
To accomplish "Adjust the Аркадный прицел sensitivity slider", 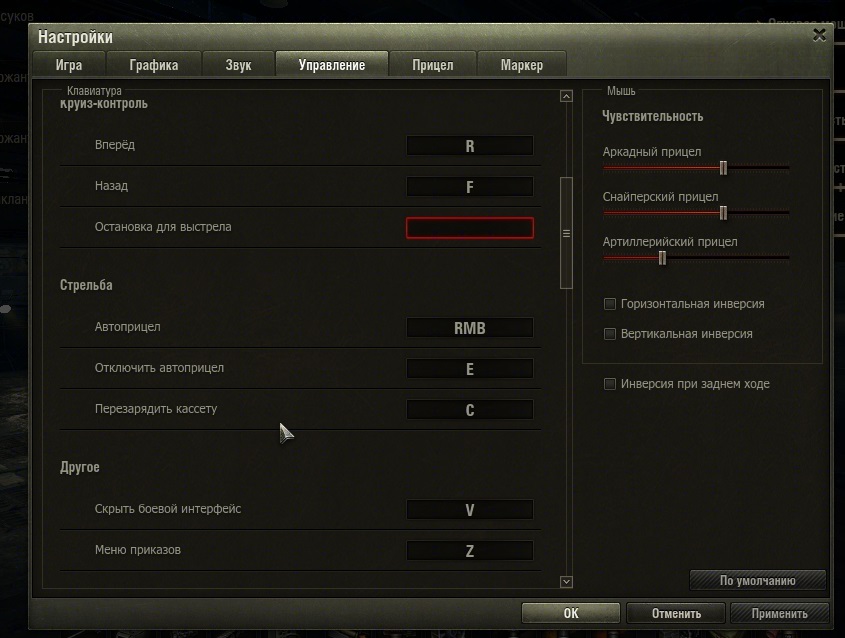I will pyautogui.click(x=723, y=168).
